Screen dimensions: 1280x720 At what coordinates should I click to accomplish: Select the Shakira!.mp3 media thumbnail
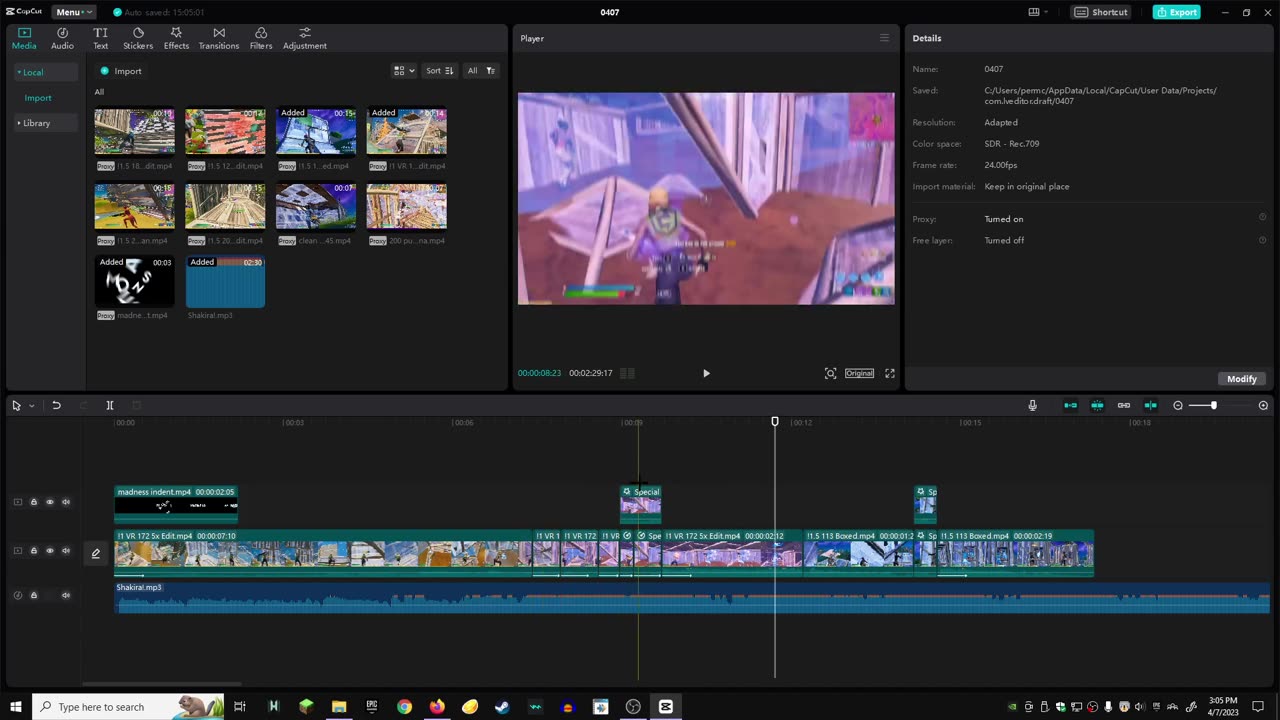coord(225,281)
